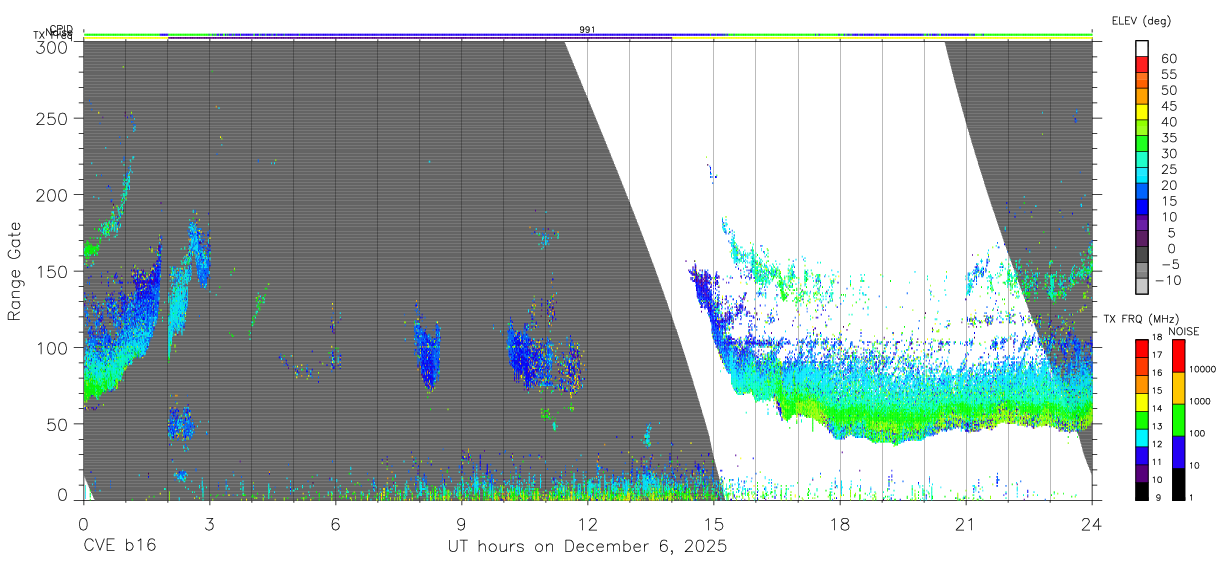Click the 'CVE b16' radar beam label
The image size is (1228, 567).
(119, 547)
